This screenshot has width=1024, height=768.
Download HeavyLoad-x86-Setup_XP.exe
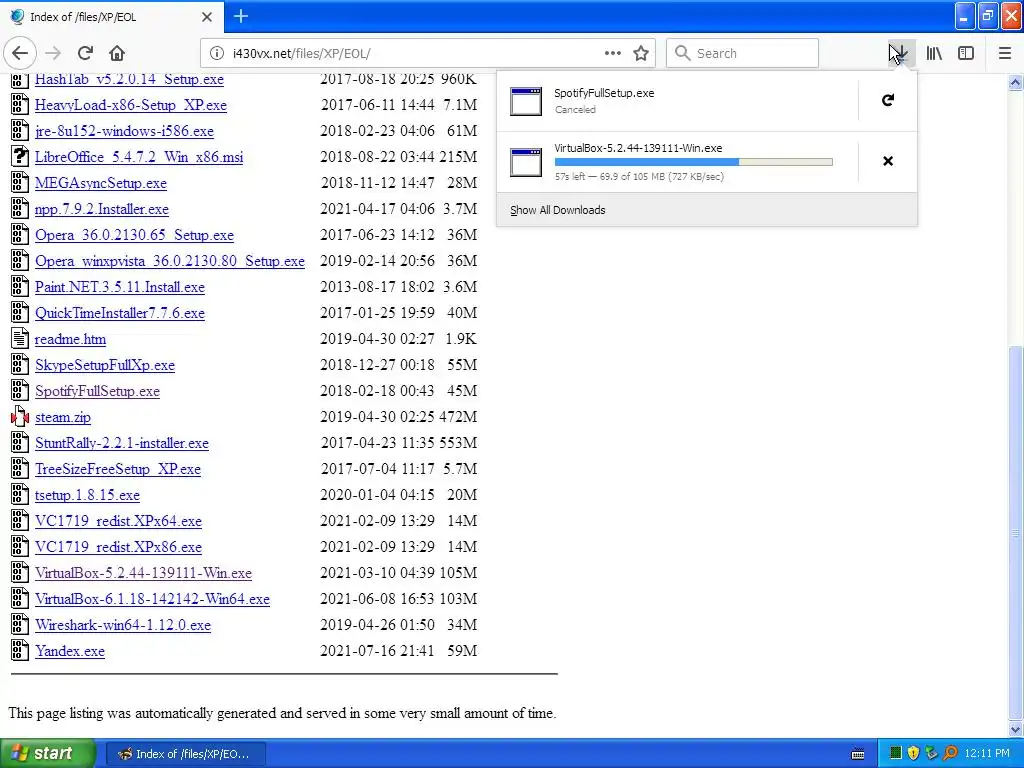(x=131, y=105)
